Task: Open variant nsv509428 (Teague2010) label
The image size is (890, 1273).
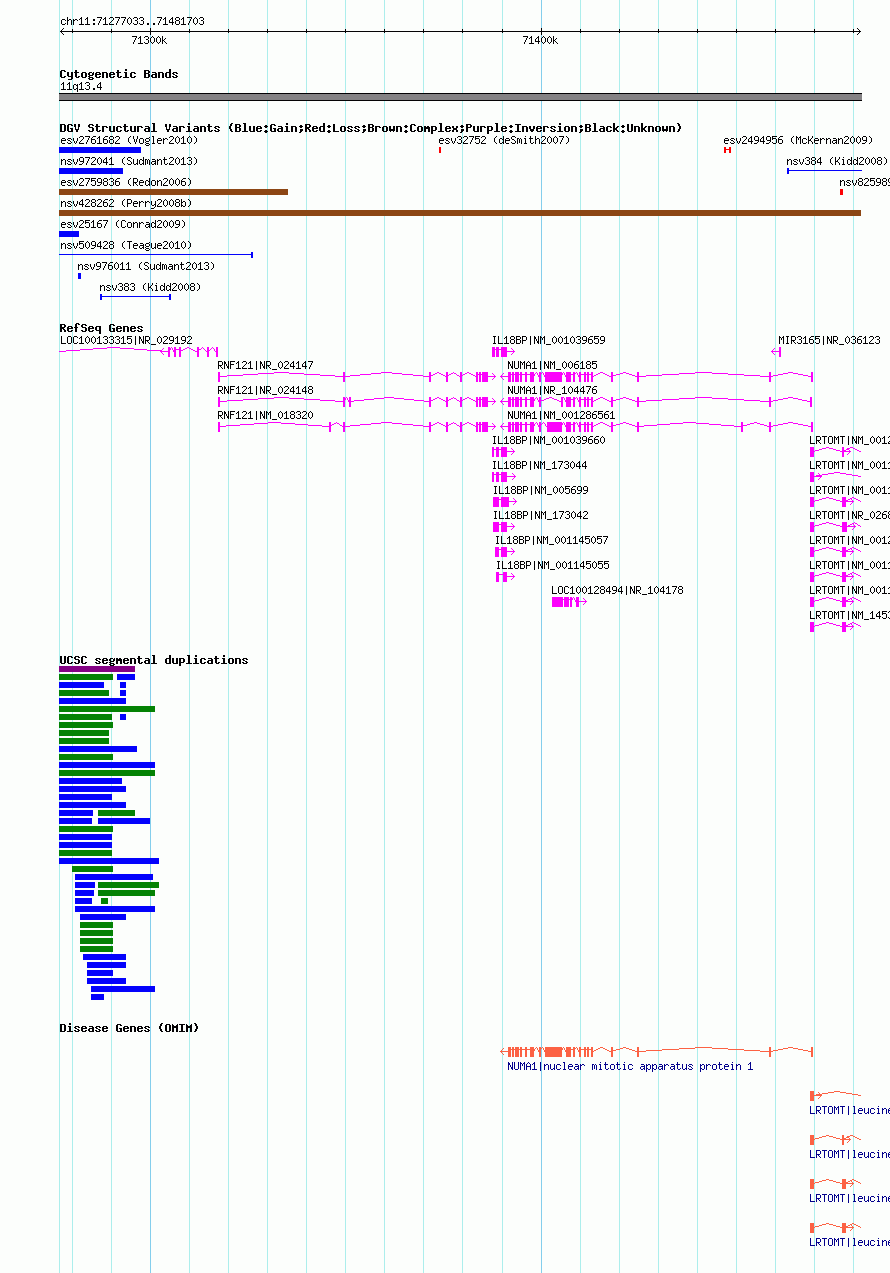Action: tap(126, 245)
